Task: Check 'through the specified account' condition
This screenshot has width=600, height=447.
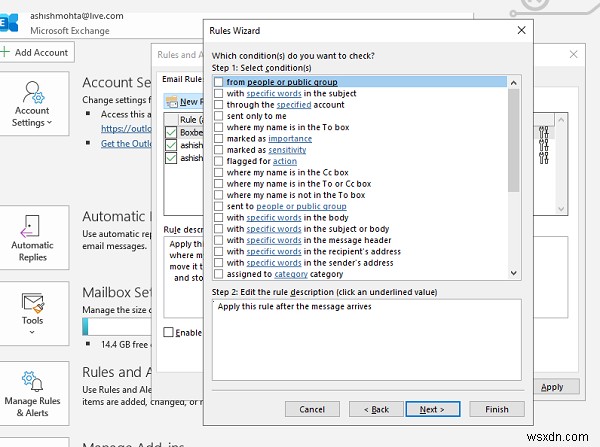Action: click(218, 104)
